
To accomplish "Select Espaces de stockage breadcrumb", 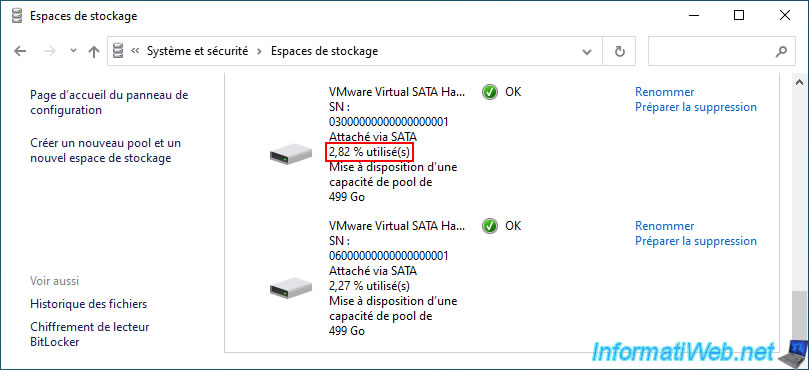I will pos(325,51).
